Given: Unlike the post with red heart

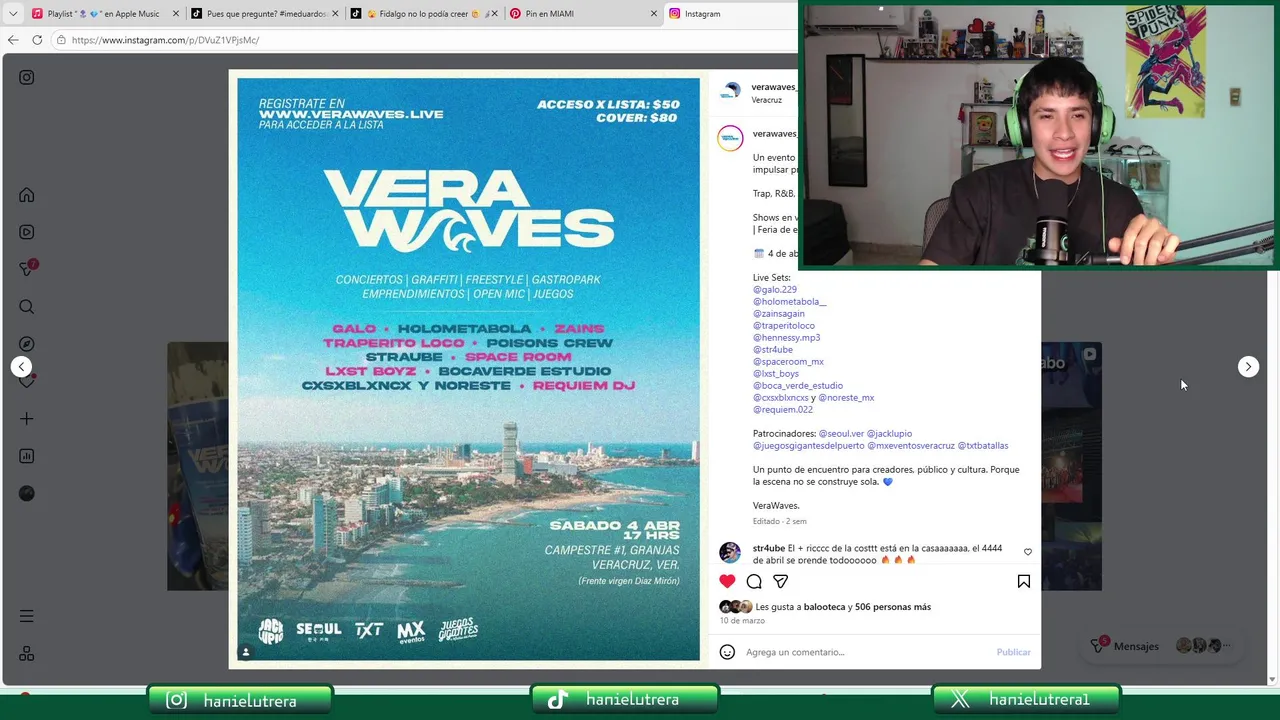Looking at the screenshot, I should click(727, 581).
